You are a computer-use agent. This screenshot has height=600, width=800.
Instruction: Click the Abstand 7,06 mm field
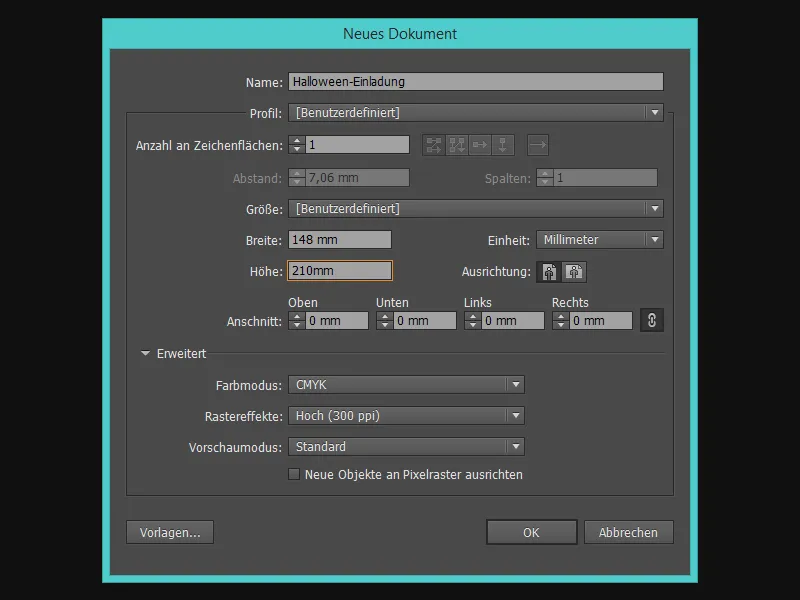click(357, 178)
